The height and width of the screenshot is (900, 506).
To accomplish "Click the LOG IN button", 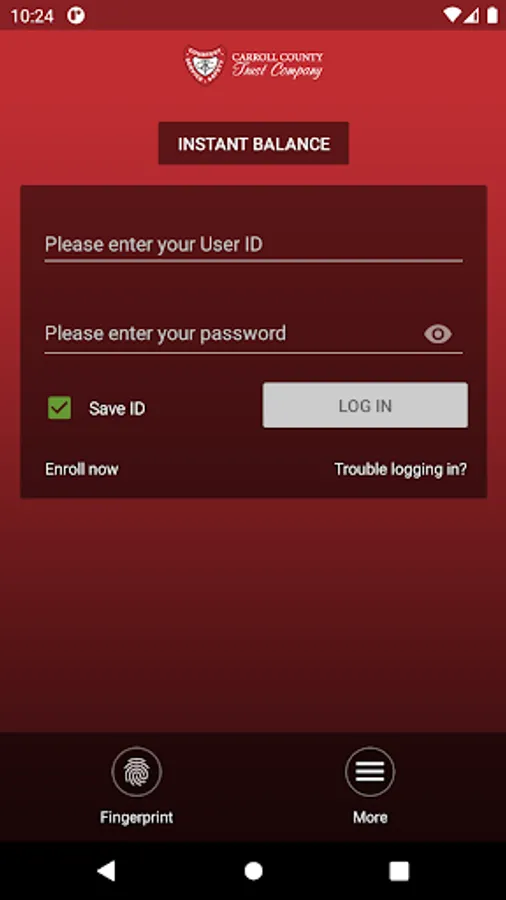I will click(x=365, y=405).
